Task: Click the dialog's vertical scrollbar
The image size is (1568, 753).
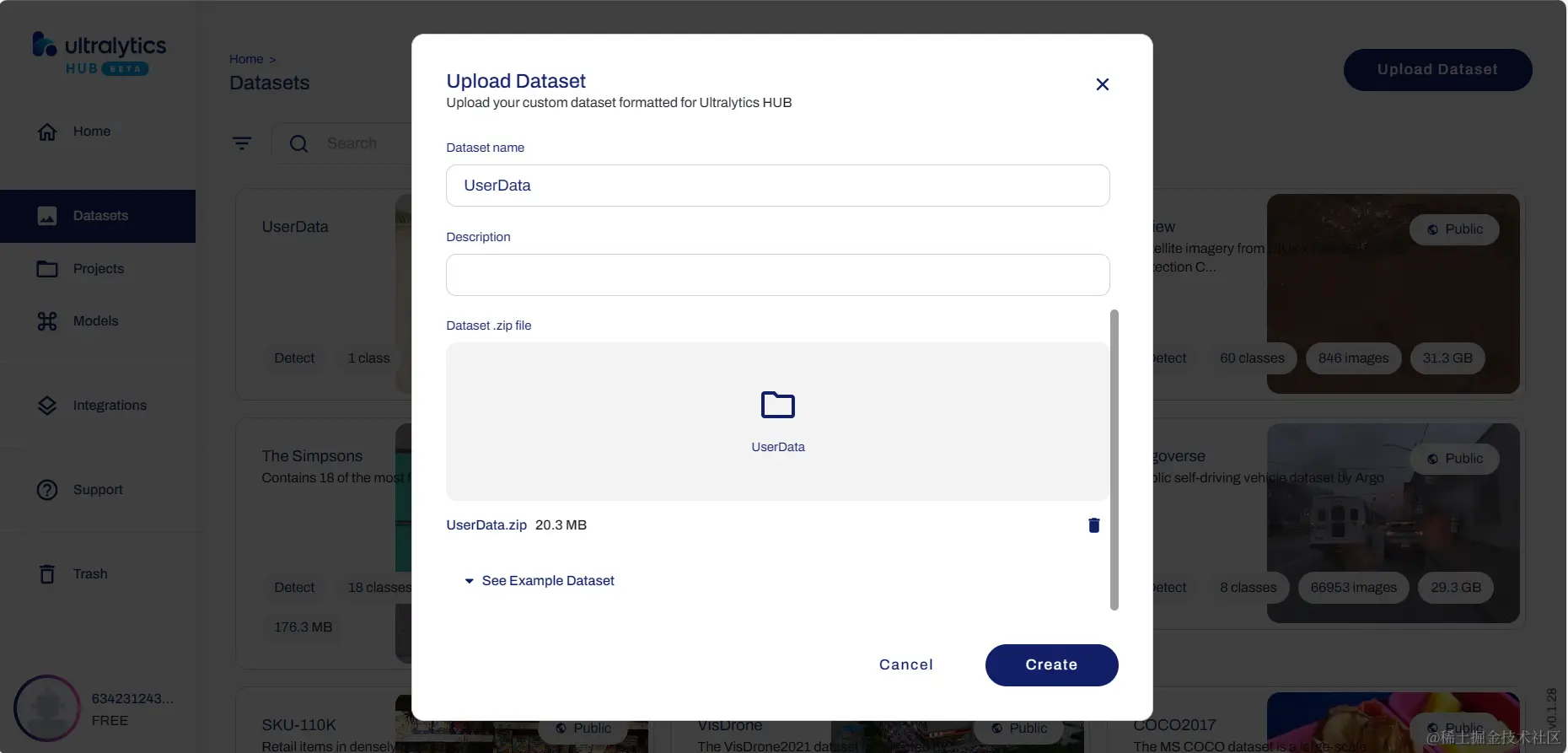Action: pos(1114,460)
